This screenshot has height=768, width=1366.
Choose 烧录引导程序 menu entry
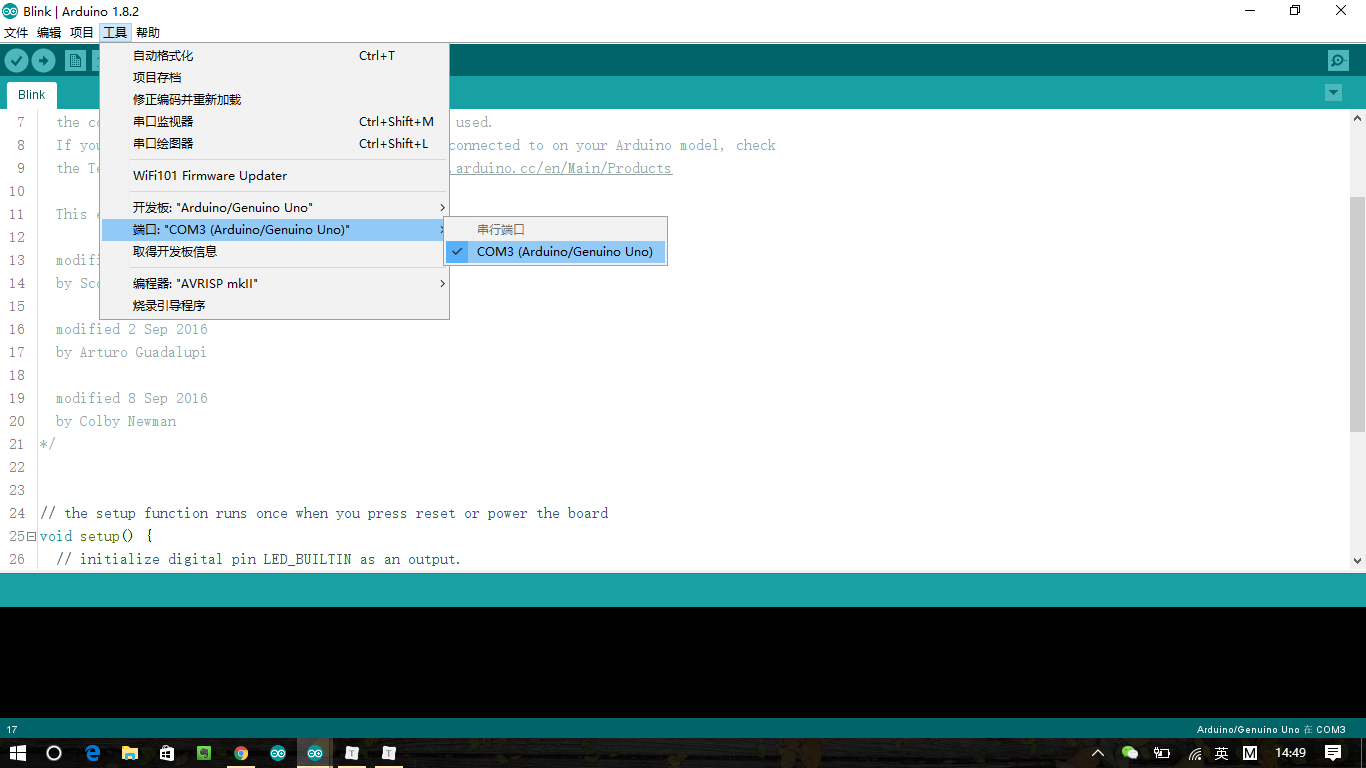(275, 306)
